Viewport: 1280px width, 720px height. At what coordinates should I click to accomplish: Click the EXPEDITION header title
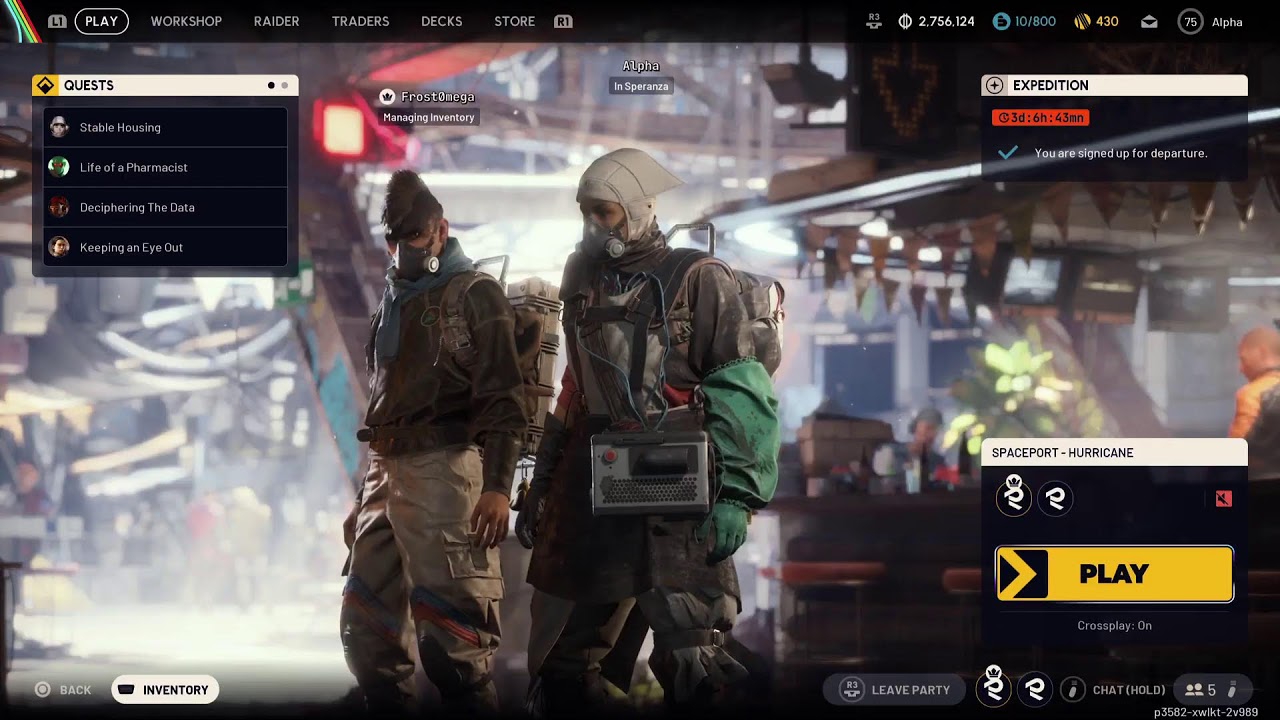pyautogui.click(x=1050, y=86)
